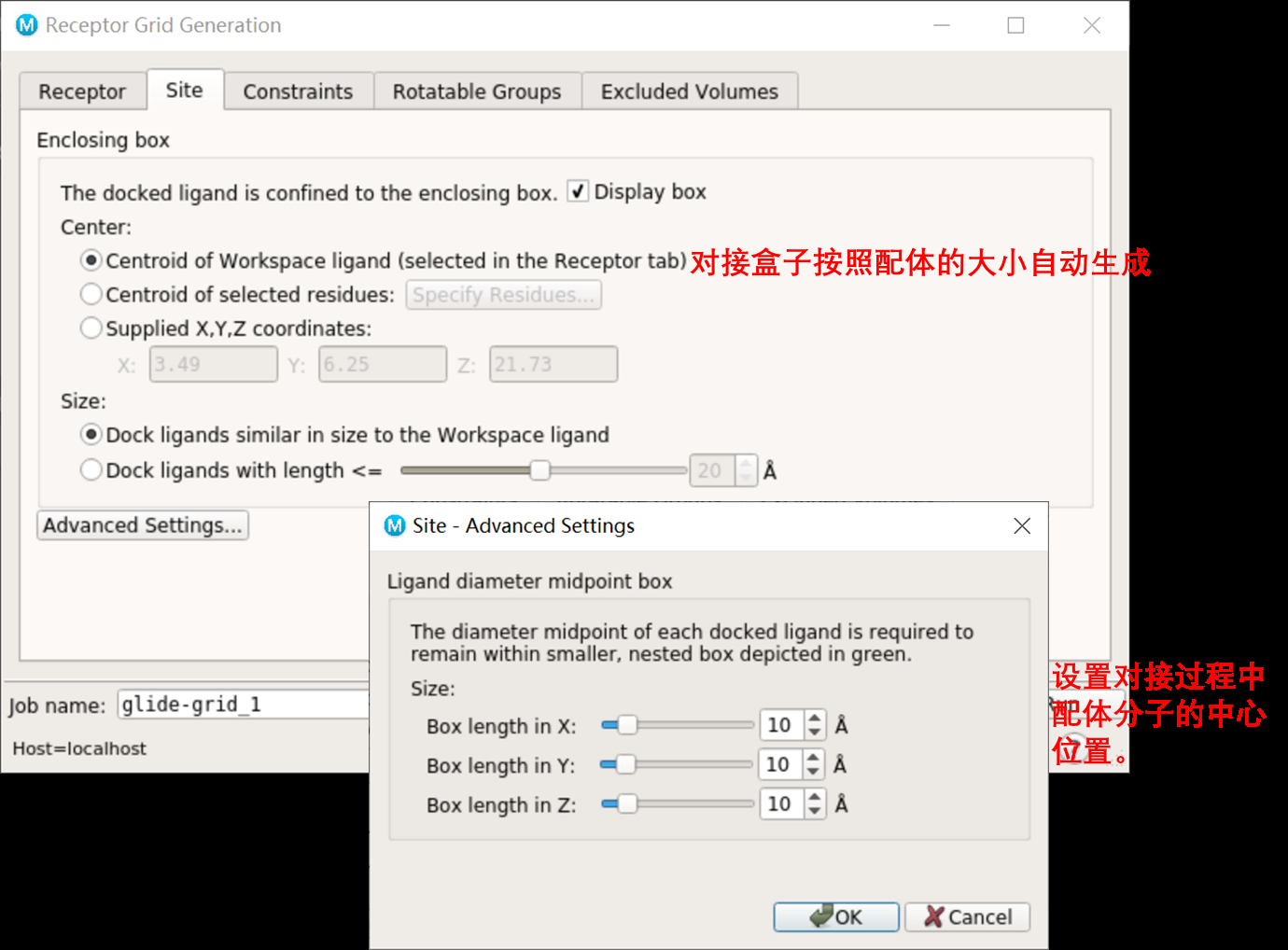This screenshot has width=1288, height=950.
Task: Click the Maestro icon in Receptor Grid Generation title bar
Action: [x=27, y=25]
